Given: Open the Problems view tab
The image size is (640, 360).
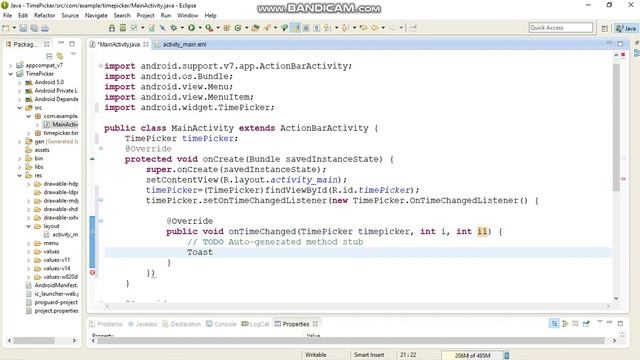Looking at the screenshot, I should 106,324.
